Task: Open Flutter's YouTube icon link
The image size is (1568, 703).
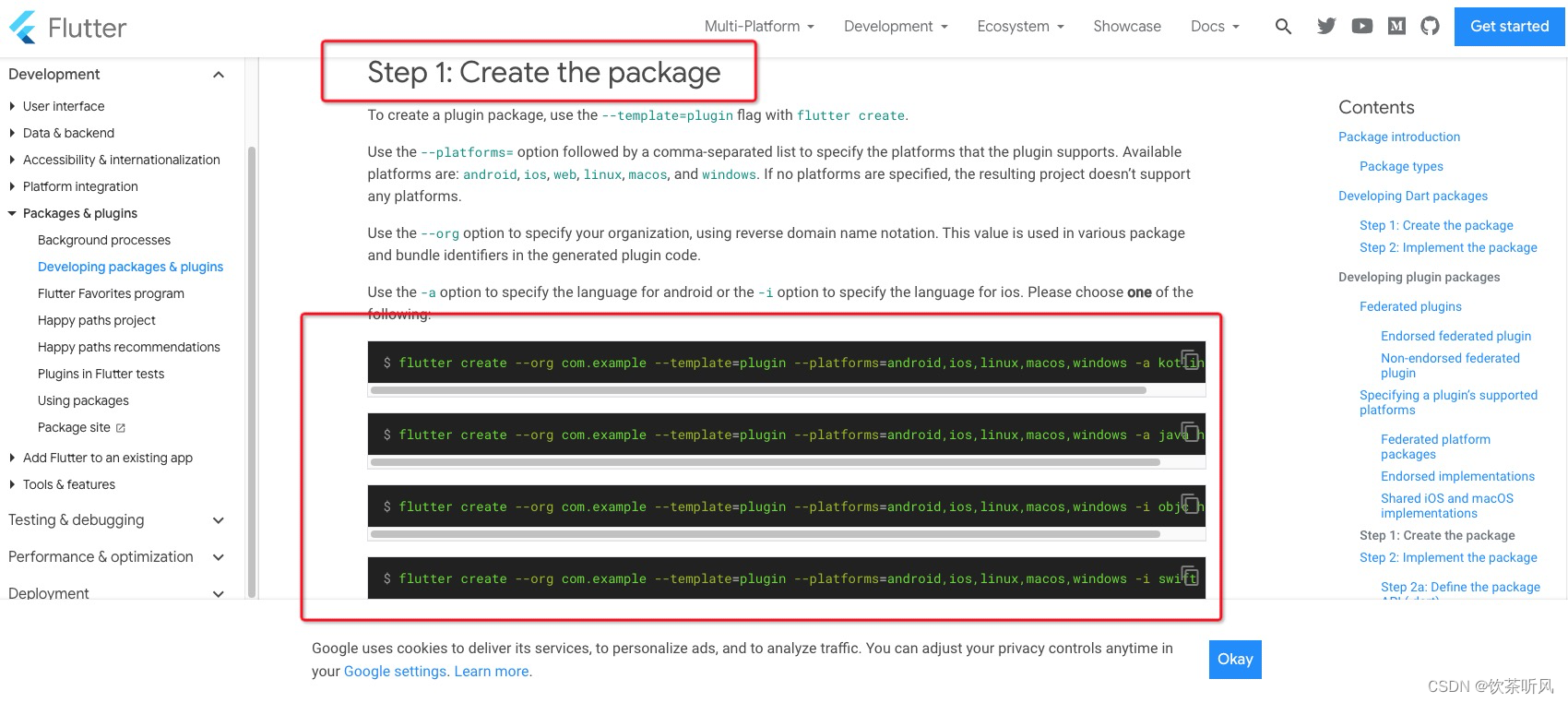Action: point(1361,26)
